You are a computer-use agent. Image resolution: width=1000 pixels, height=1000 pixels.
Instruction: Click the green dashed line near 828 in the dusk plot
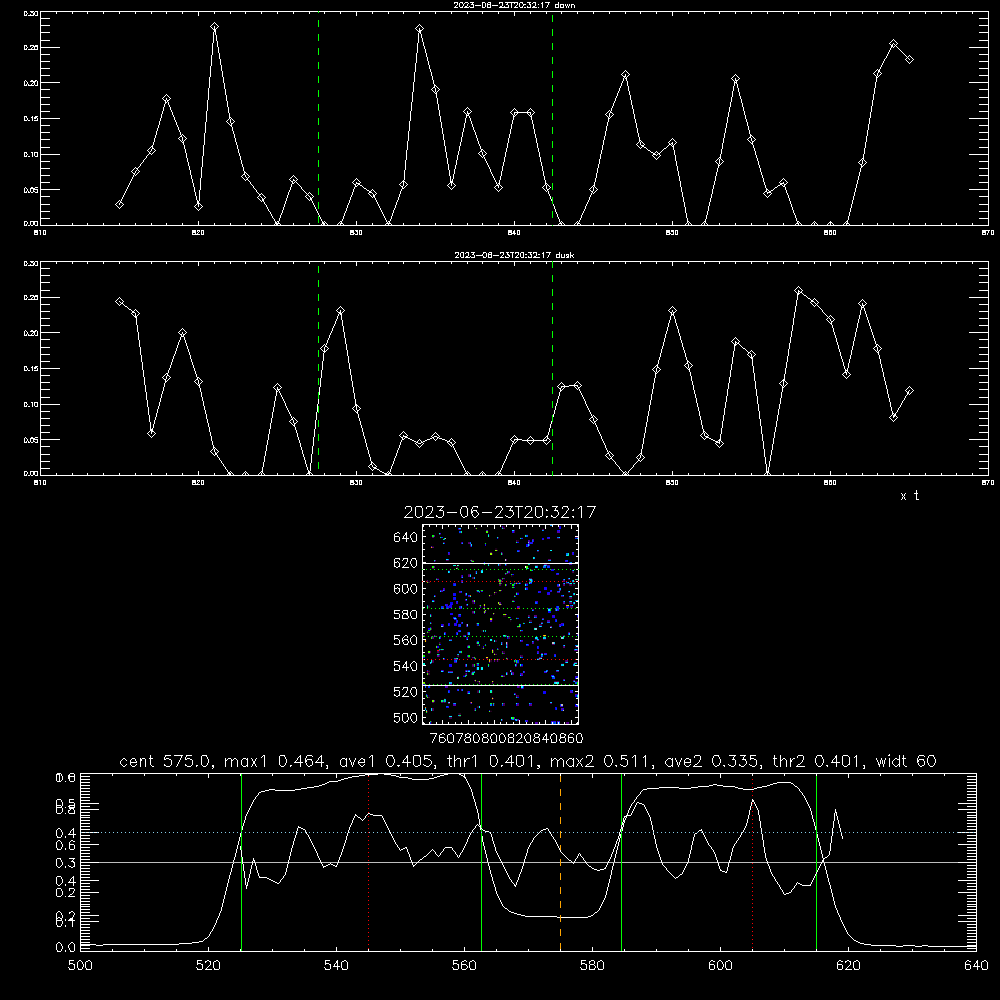coord(318,368)
